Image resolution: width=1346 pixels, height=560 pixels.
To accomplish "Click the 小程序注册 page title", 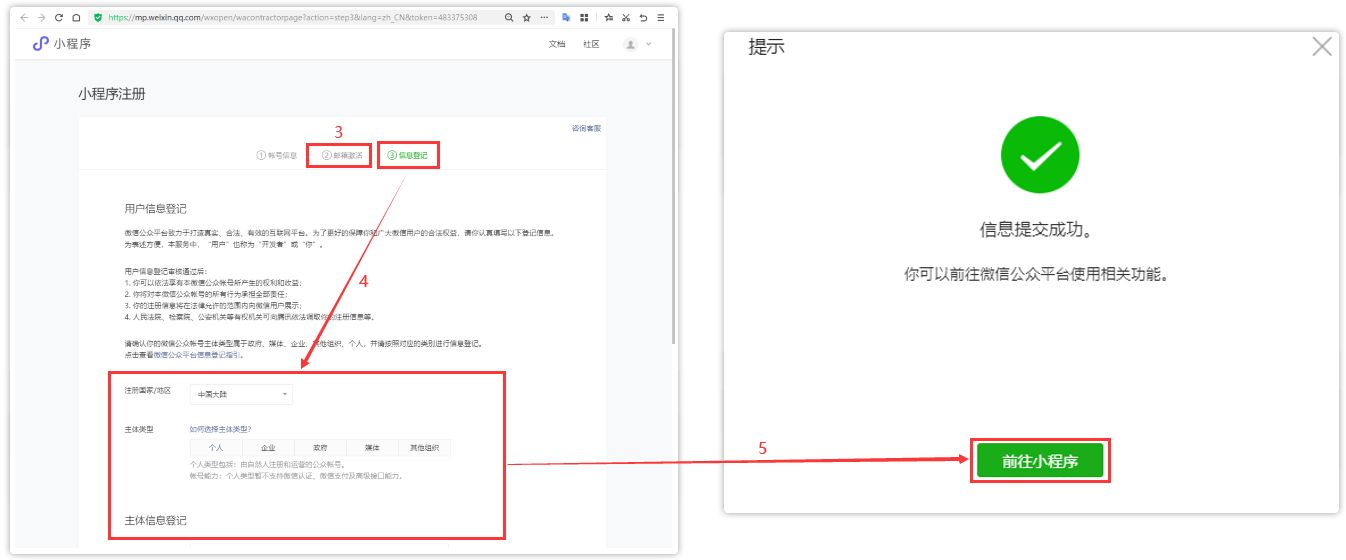I will pyautogui.click(x=111, y=94).
